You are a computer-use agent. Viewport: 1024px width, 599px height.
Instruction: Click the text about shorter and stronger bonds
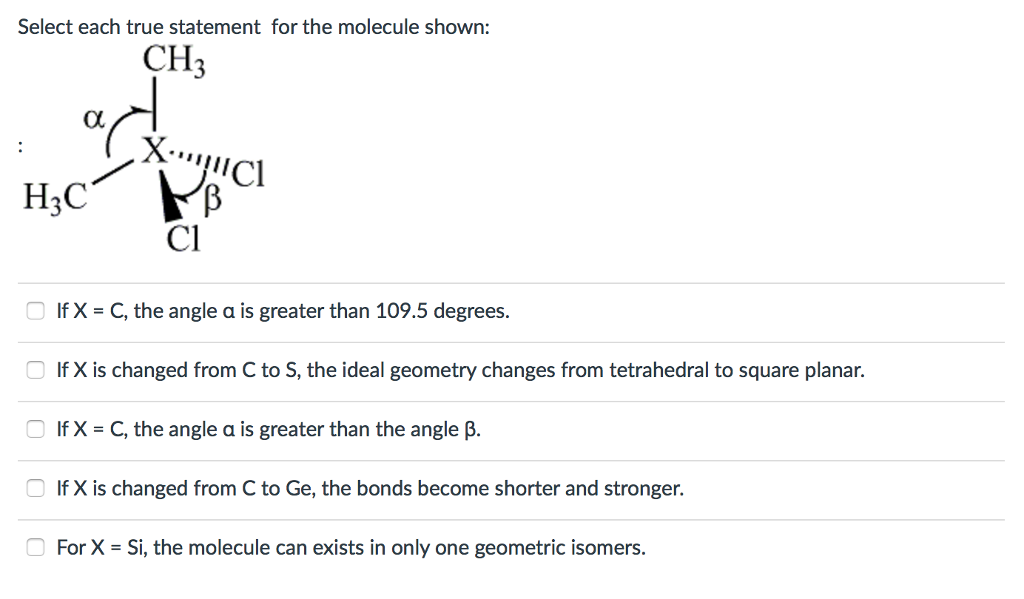pyautogui.click(x=370, y=488)
